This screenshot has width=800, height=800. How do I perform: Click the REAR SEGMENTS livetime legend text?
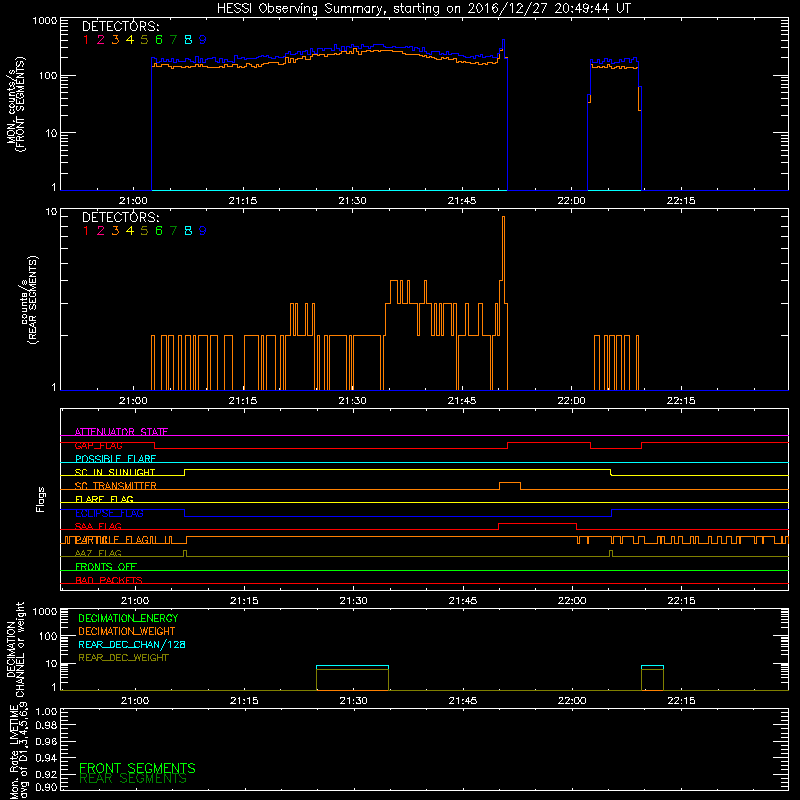point(133,779)
